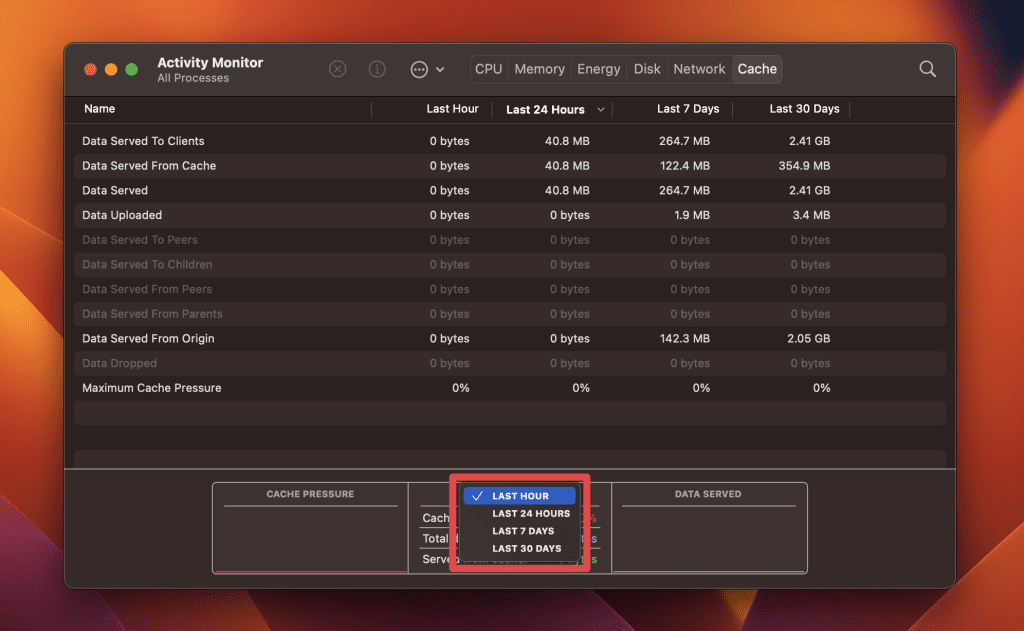Toggle sort chevron on Last 24 Hours
This screenshot has width=1024, height=631.
(600, 109)
